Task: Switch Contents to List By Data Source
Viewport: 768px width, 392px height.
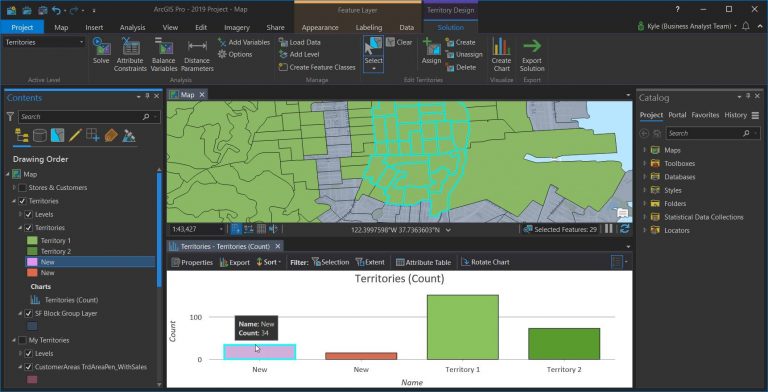Action: [40, 135]
